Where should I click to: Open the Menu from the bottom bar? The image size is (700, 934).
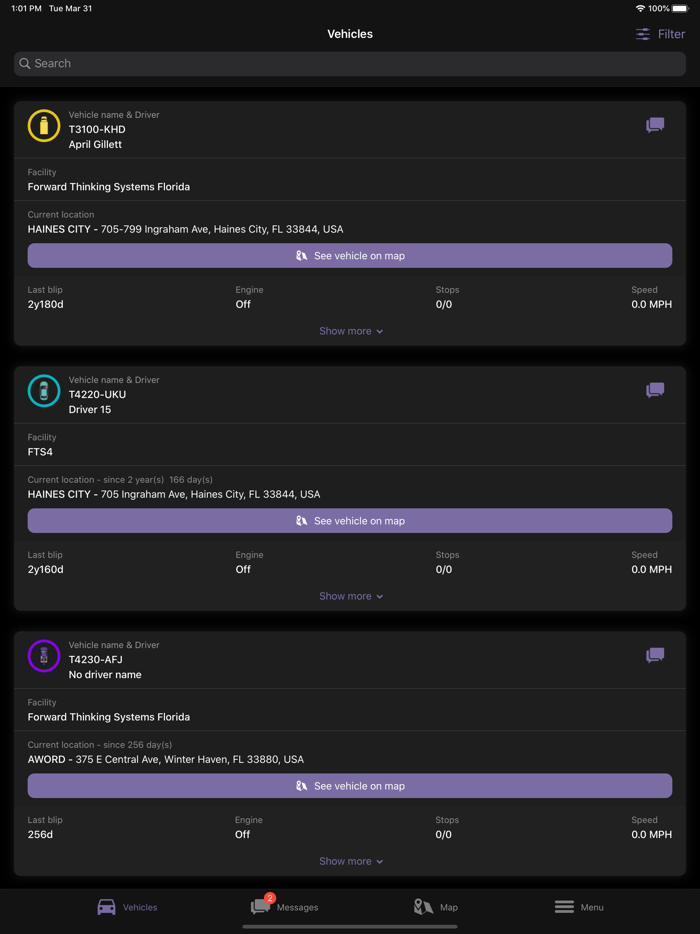click(x=578, y=907)
